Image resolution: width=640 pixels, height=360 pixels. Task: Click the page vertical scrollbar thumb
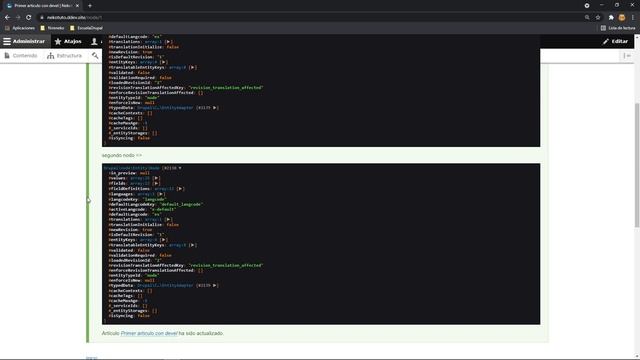[637, 164]
